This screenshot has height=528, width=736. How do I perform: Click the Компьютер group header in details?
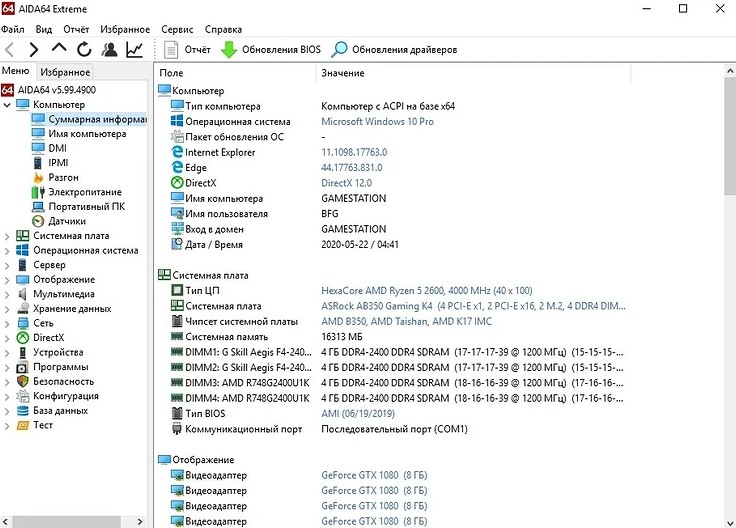[x=191, y=91]
